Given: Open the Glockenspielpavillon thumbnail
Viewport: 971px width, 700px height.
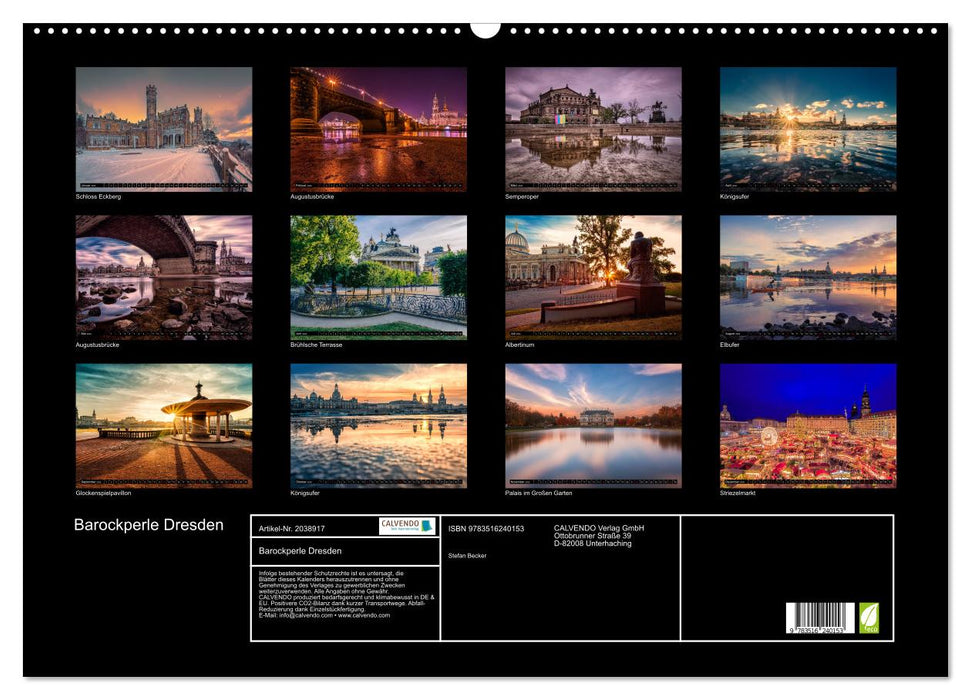Looking at the screenshot, I should click(x=162, y=425).
